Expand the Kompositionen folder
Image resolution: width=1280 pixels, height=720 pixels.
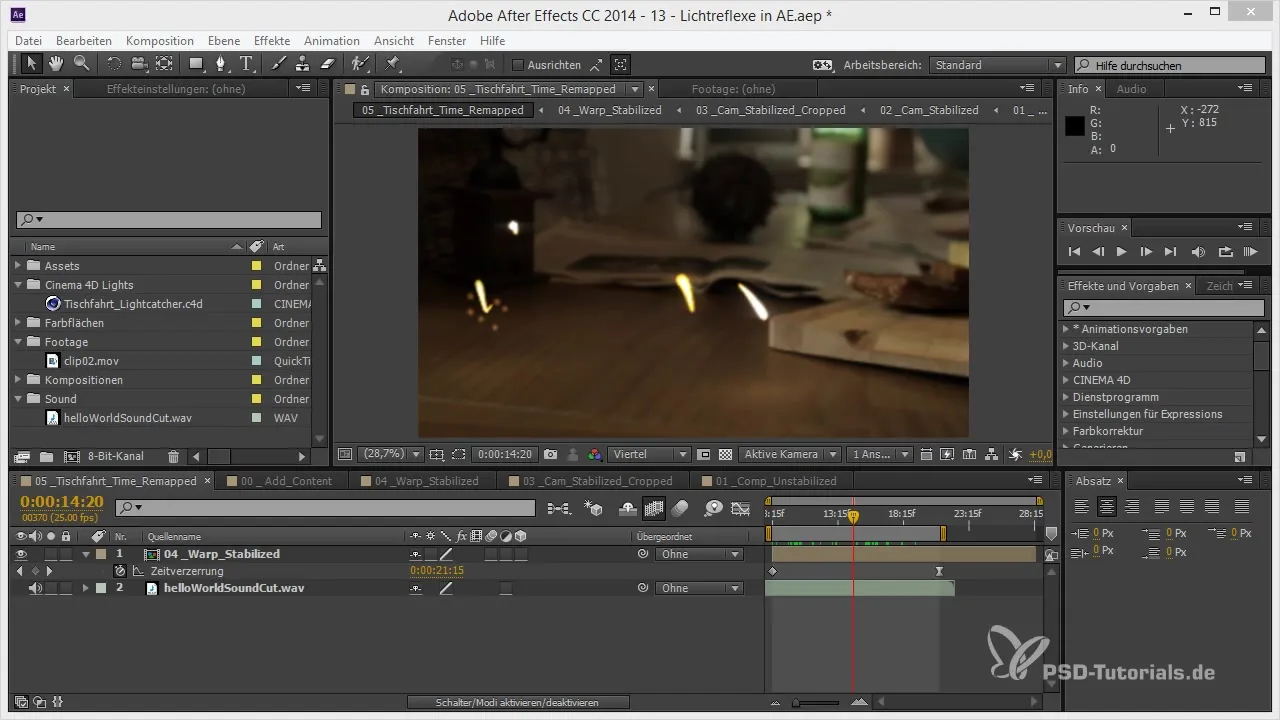[x=18, y=380]
